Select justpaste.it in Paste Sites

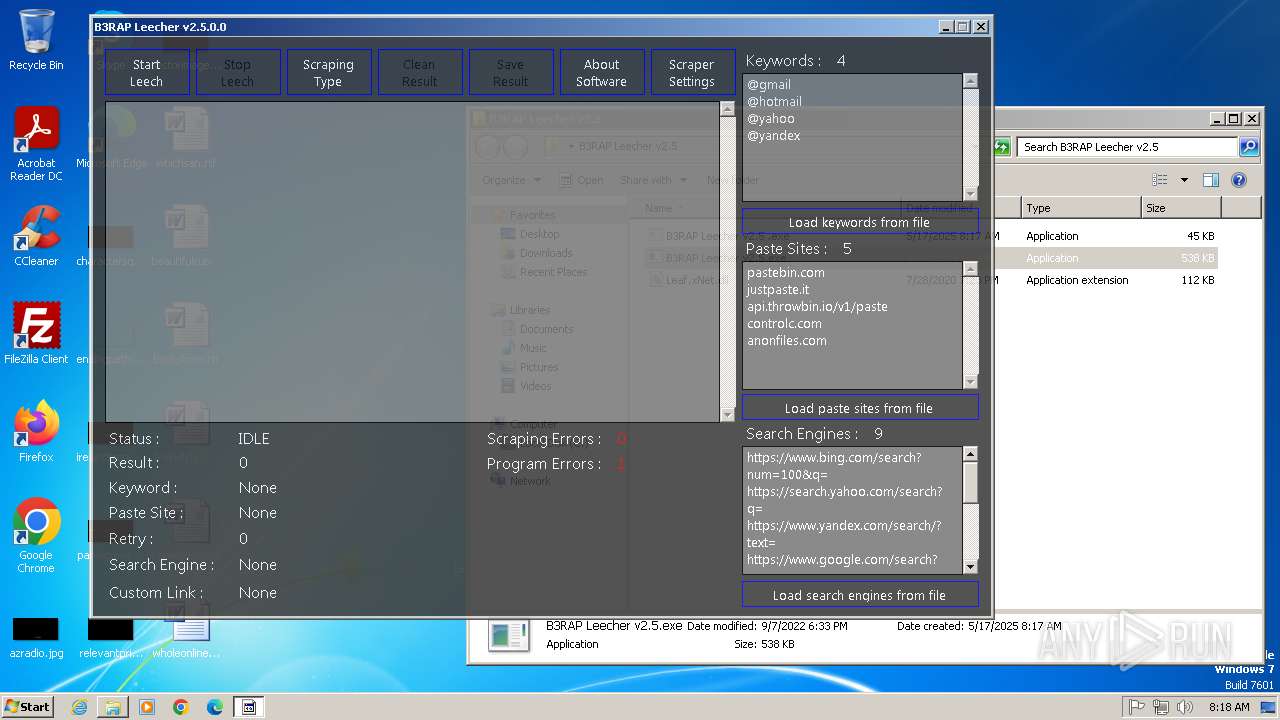pos(778,290)
